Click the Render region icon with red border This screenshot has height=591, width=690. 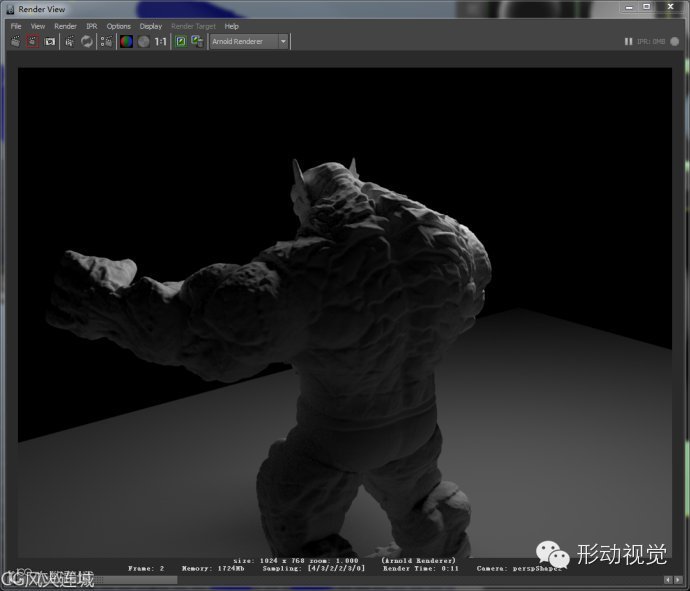(x=33, y=41)
